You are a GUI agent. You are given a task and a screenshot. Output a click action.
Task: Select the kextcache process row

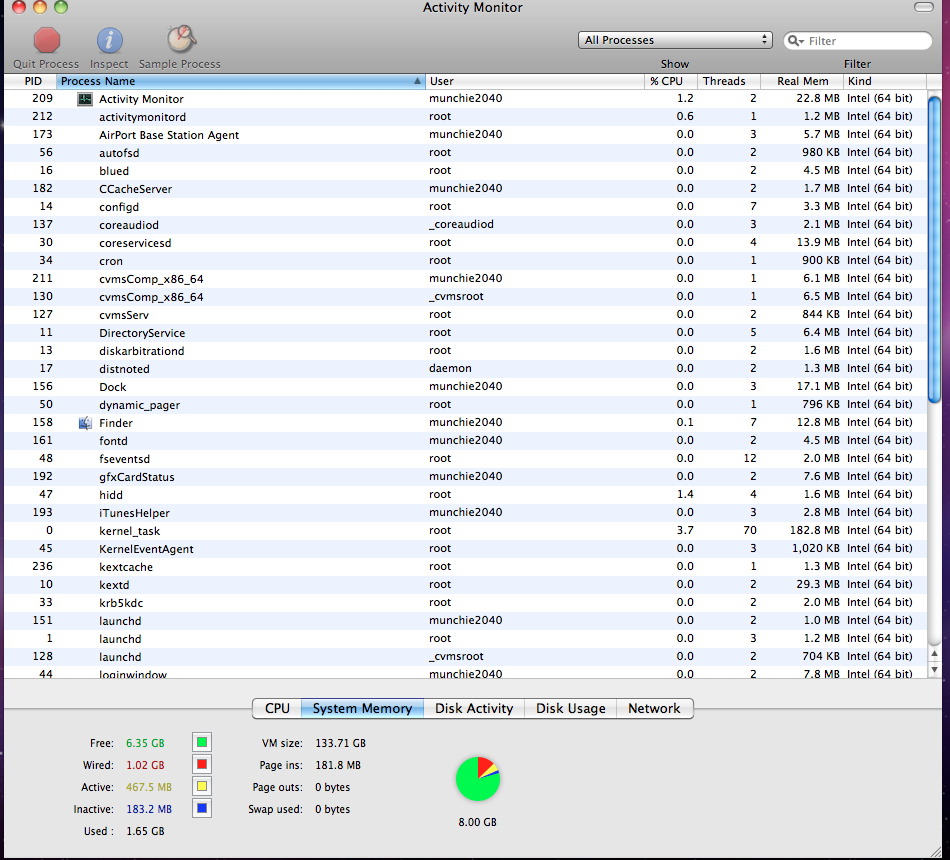pyautogui.click(x=465, y=567)
